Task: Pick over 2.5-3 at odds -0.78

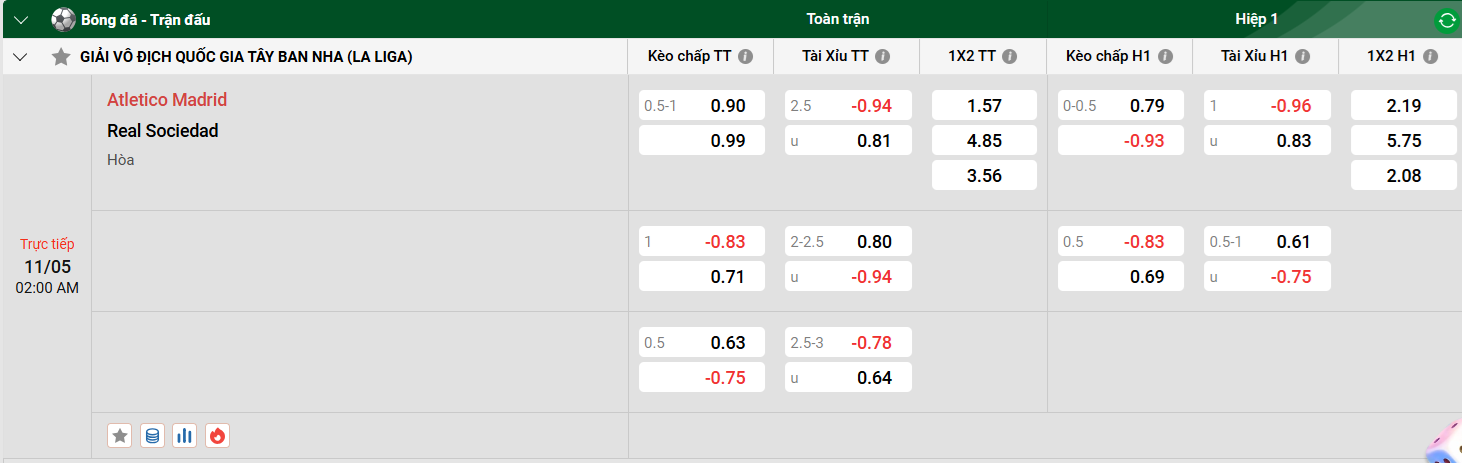Action: pos(848,342)
